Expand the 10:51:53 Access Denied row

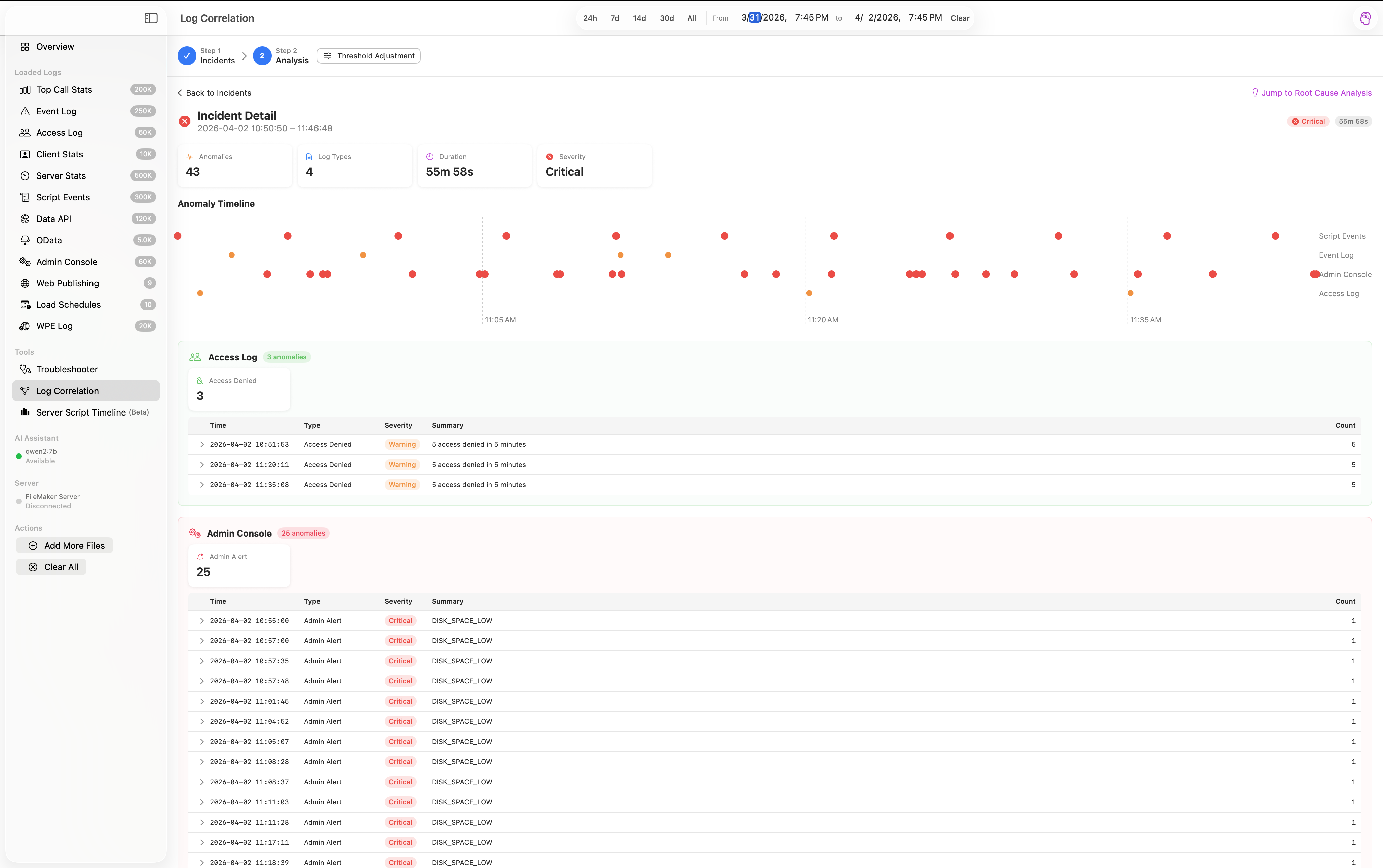point(201,444)
